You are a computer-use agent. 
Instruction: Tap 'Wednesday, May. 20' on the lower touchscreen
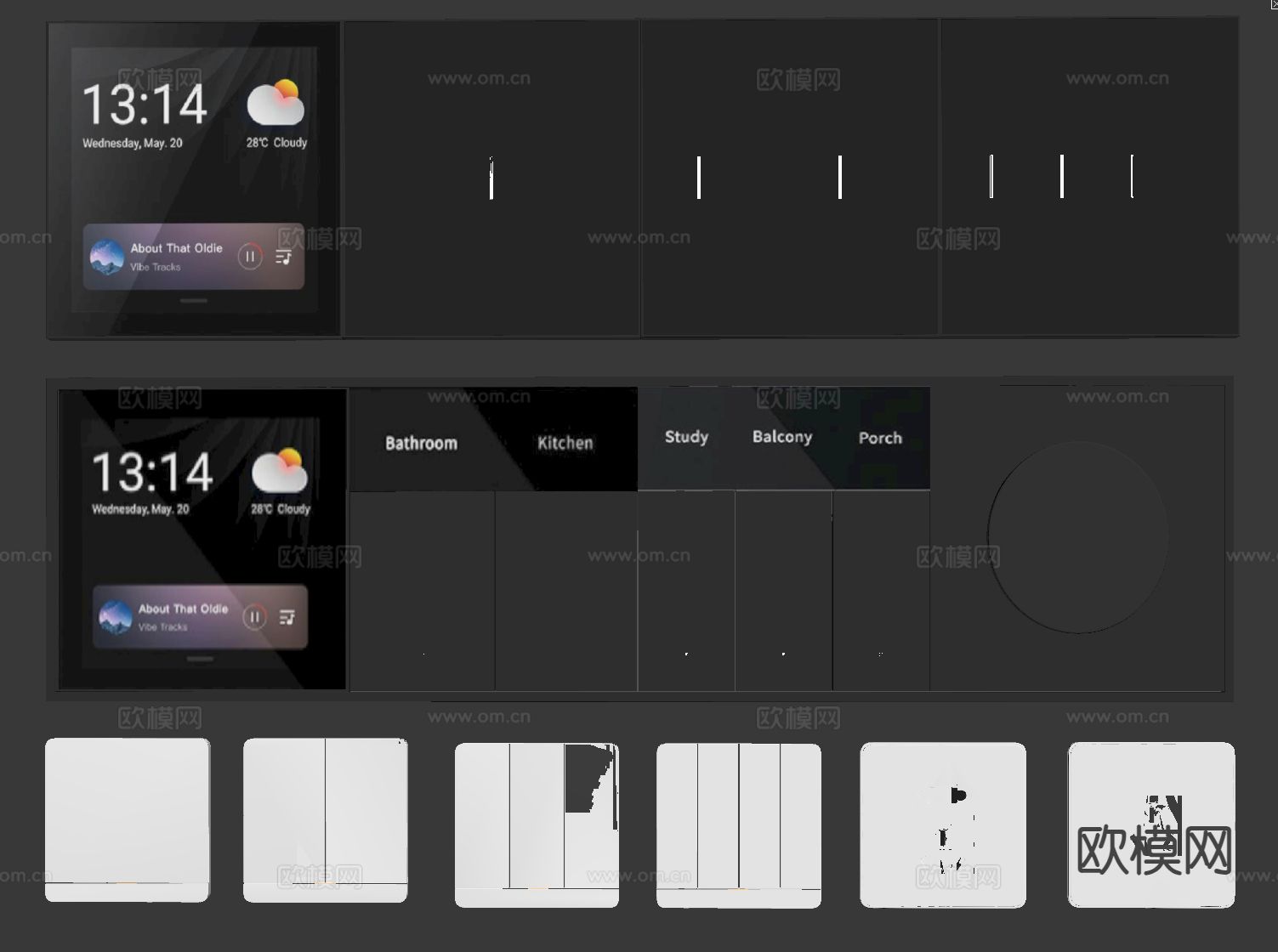[140, 509]
